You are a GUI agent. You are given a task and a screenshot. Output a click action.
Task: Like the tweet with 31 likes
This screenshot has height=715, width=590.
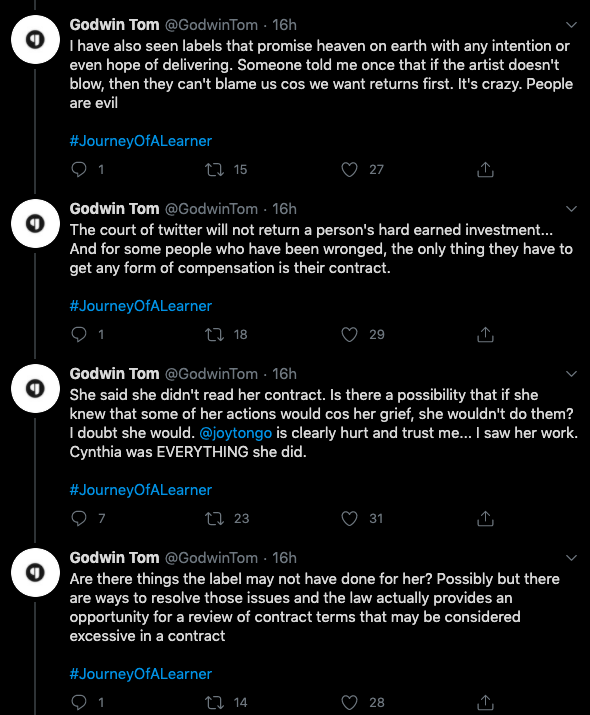[x=349, y=518]
